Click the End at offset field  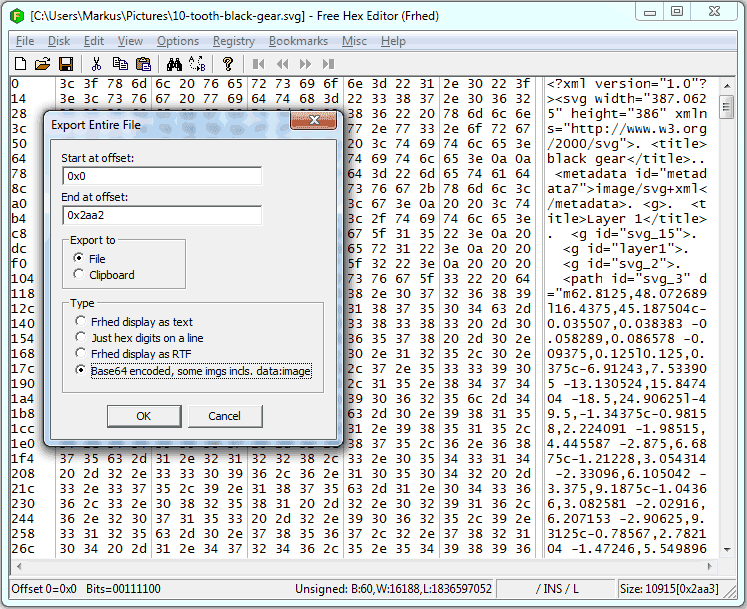[x=162, y=215]
